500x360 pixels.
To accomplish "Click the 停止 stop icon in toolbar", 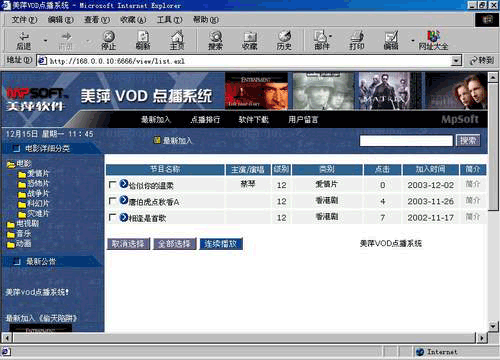I will click(109, 36).
